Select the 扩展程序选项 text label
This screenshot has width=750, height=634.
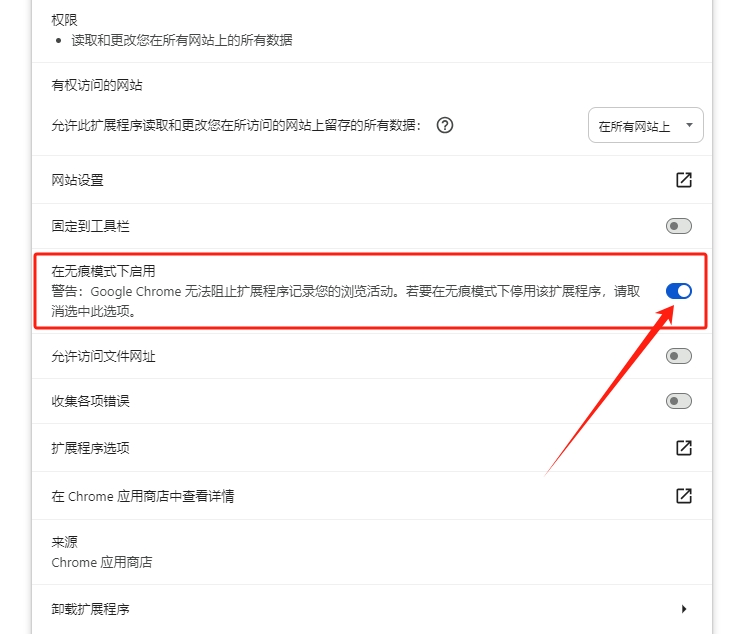point(91,448)
